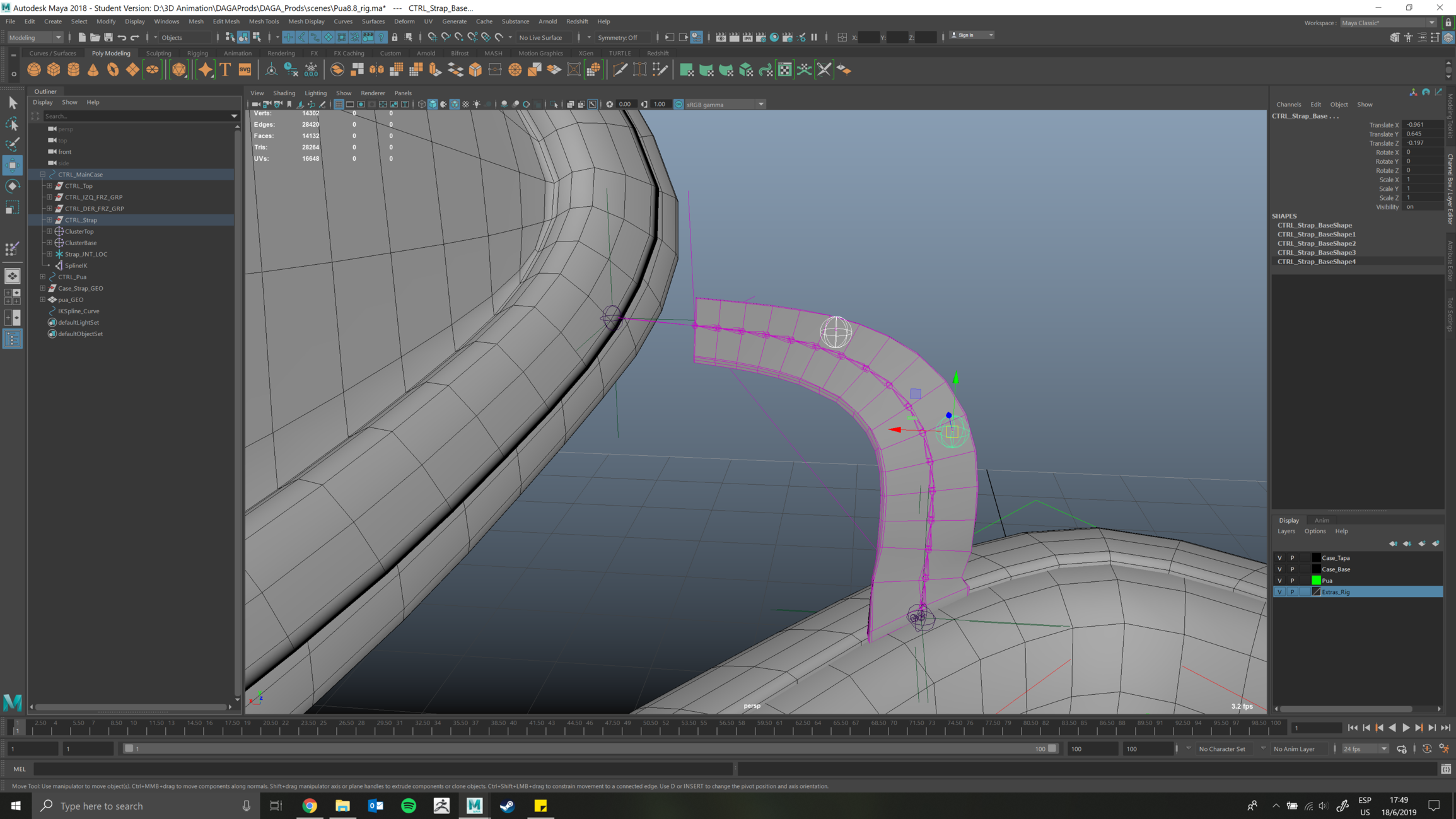Click the Combine meshes shelf icon

point(337,69)
